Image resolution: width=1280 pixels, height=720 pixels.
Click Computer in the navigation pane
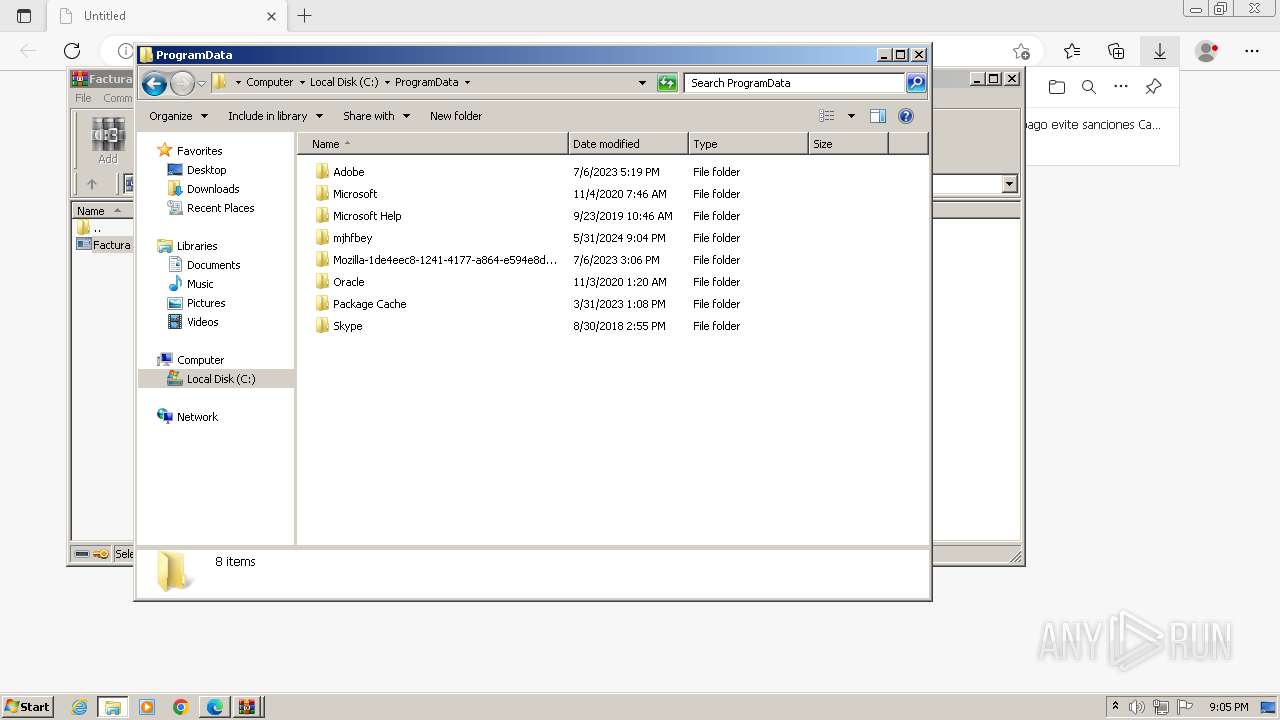click(200, 360)
